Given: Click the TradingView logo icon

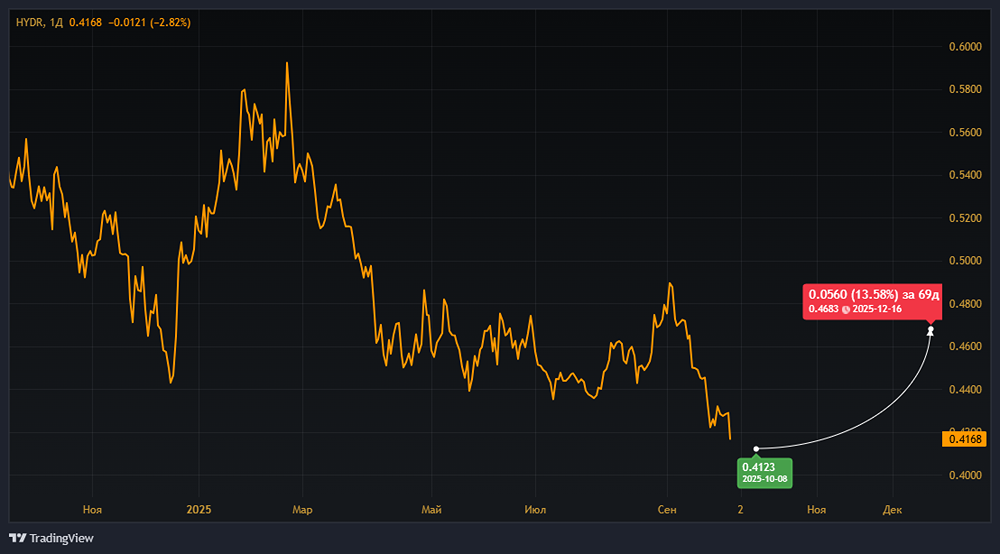Looking at the screenshot, I should pos(18,538).
